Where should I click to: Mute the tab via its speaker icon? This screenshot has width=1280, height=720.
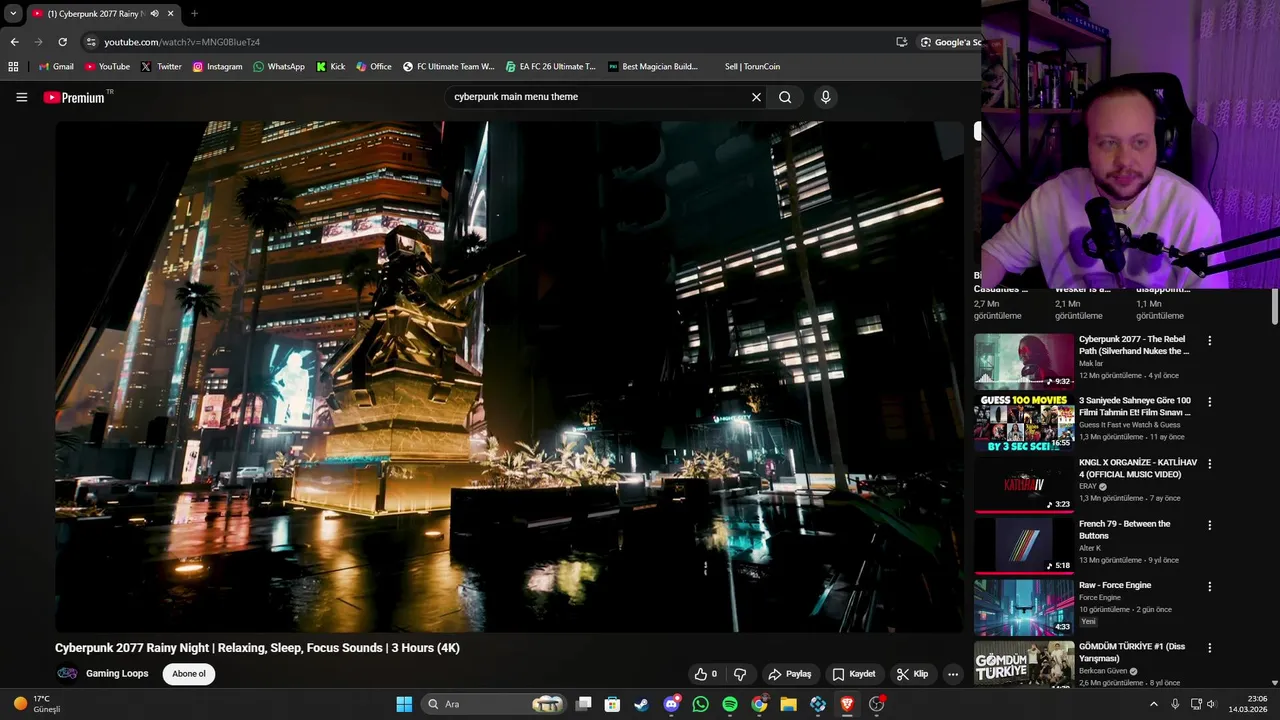pyautogui.click(x=155, y=13)
